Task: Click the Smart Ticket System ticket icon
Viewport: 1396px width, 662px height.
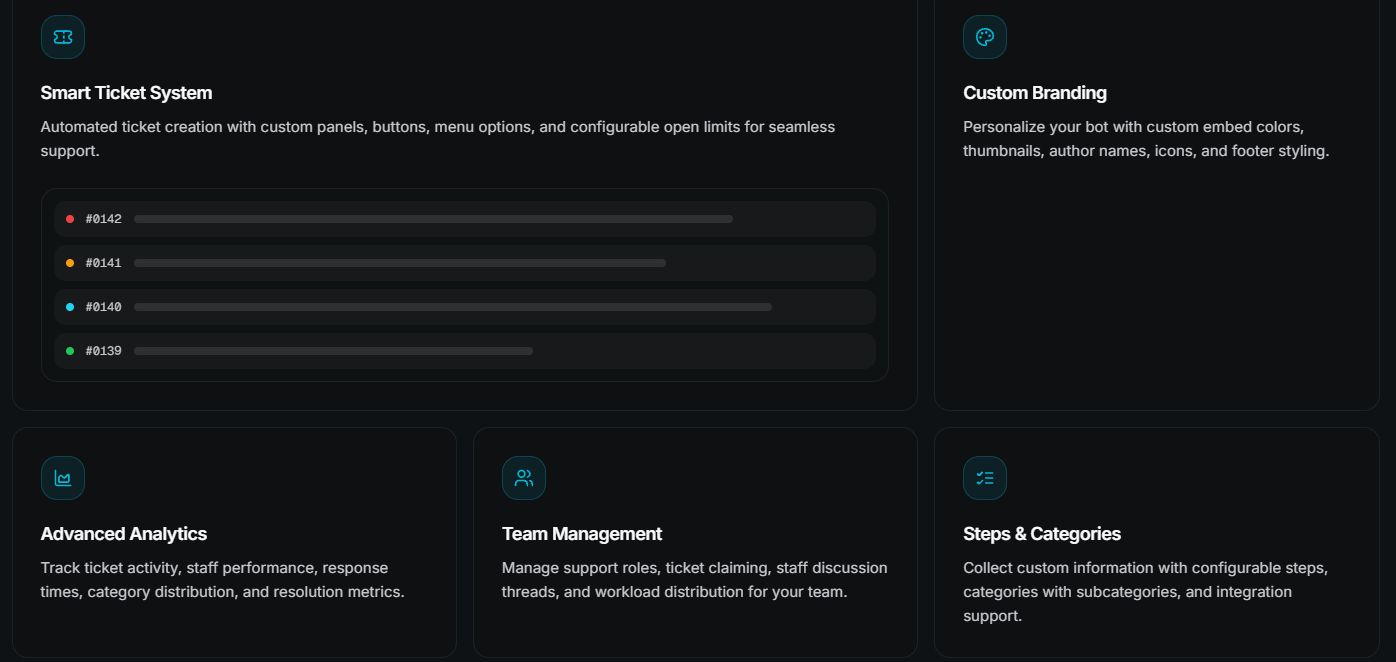Action: [63, 37]
